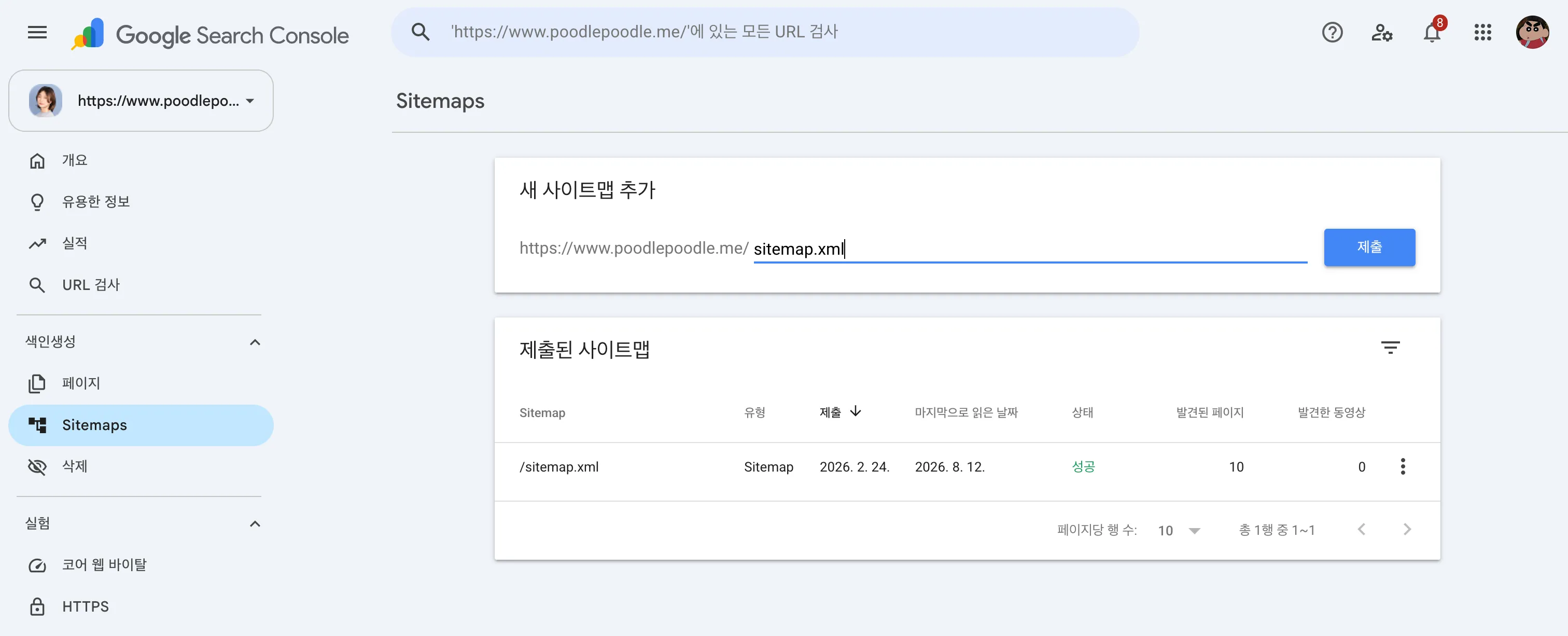Click 마지막으로 읽은 날짜 column header

pyautogui.click(x=966, y=412)
